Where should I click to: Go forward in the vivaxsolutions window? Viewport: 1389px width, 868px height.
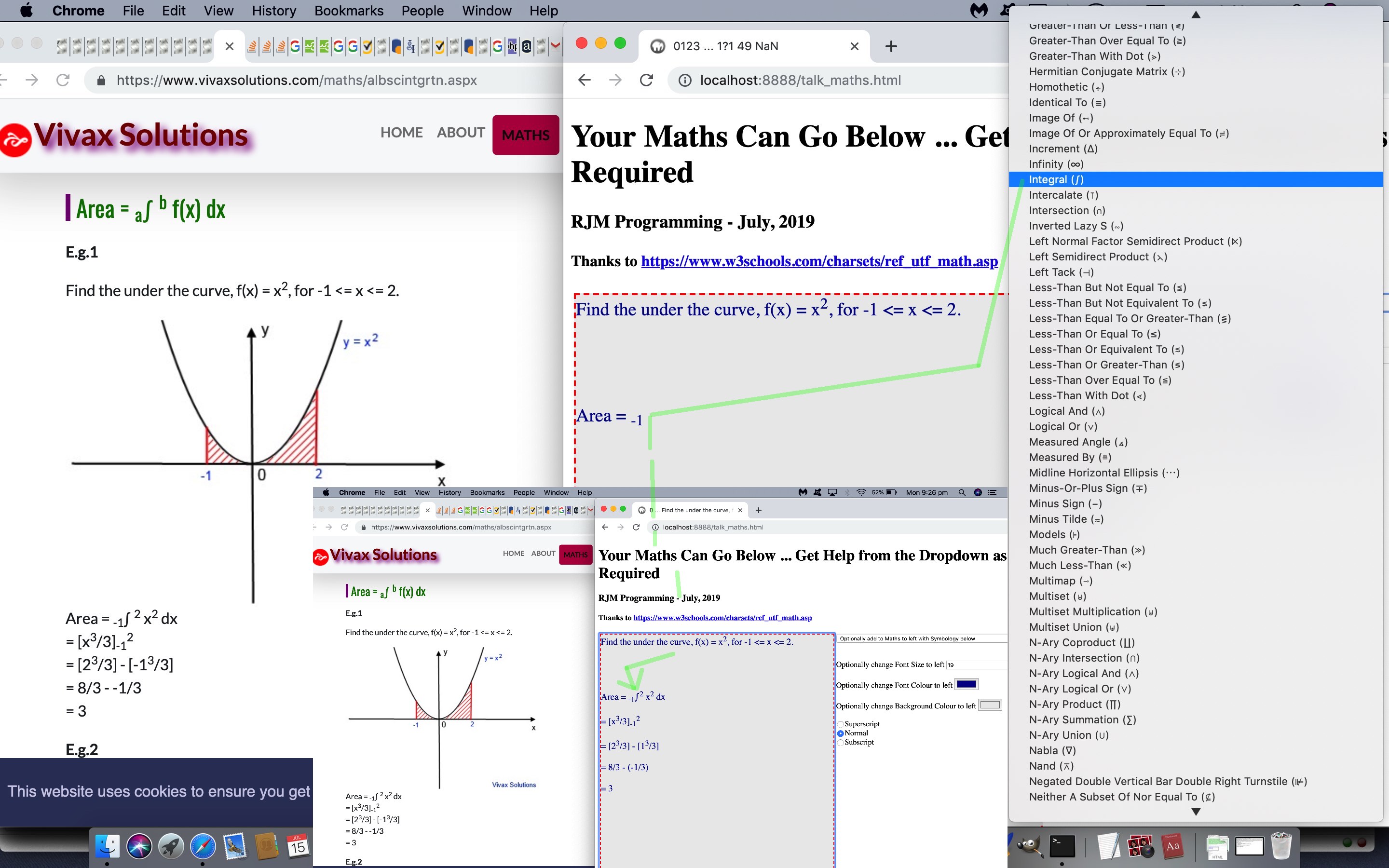pyautogui.click(x=32, y=80)
